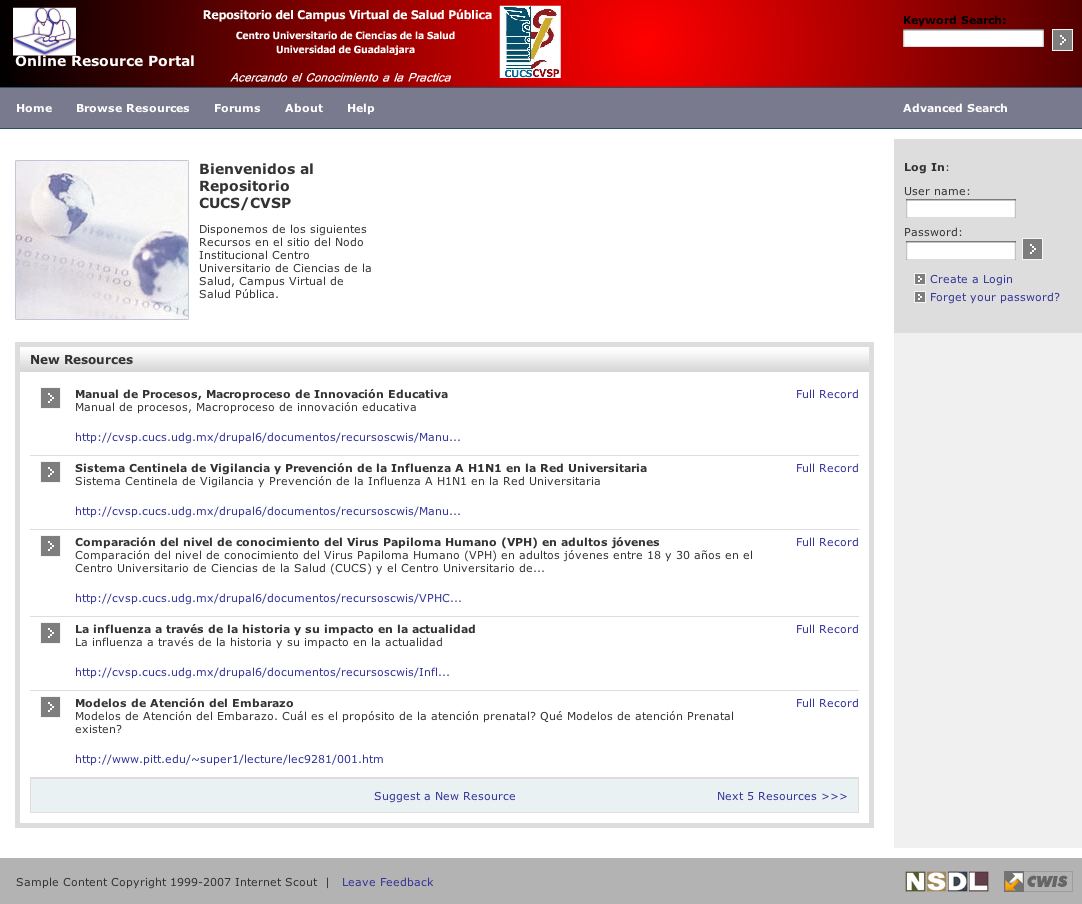The image size is (1082, 904).
Task: Click the globes welcome image
Action: (x=102, y=240)
